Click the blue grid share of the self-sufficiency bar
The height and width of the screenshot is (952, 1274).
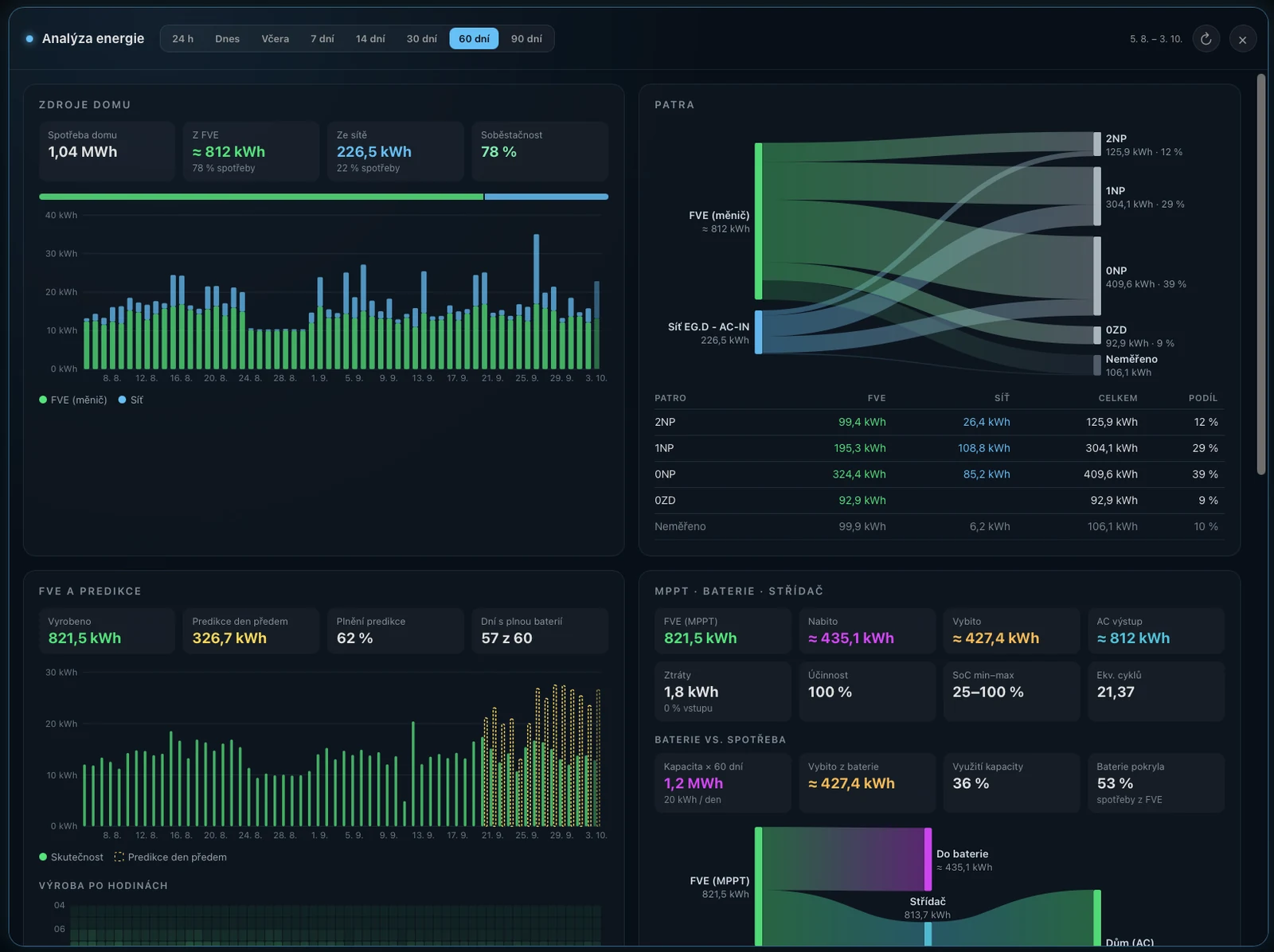546,197
